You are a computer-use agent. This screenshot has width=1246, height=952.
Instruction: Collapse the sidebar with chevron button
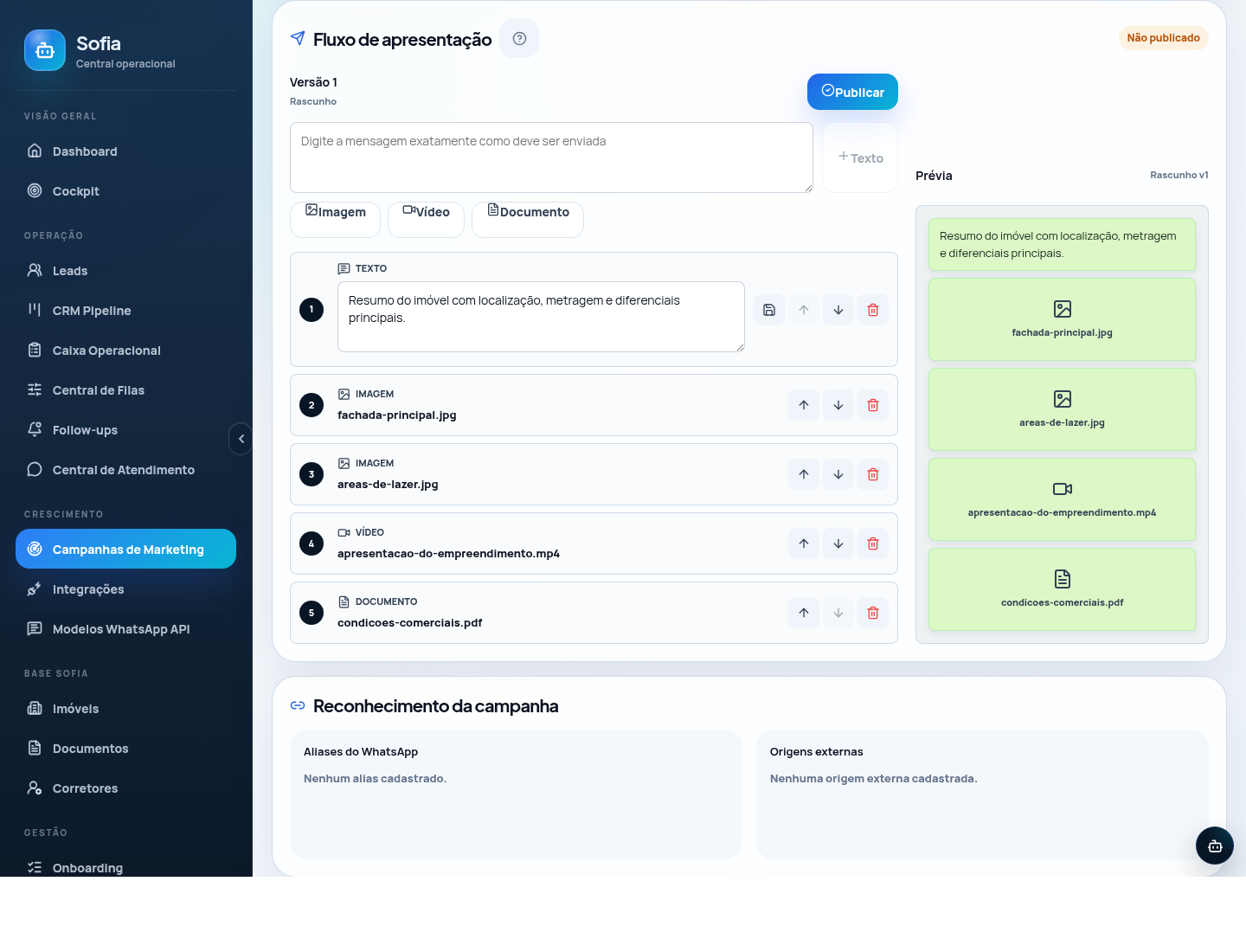241,439
